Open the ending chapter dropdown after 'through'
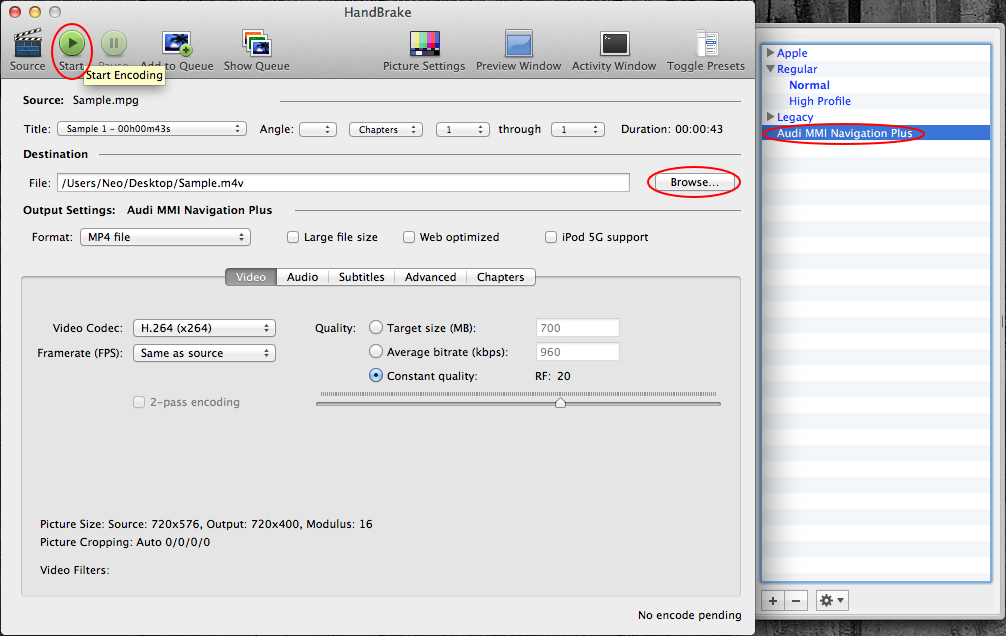Image resolution: width=1006 pixels, height=636 pixels. pos(578,129)
